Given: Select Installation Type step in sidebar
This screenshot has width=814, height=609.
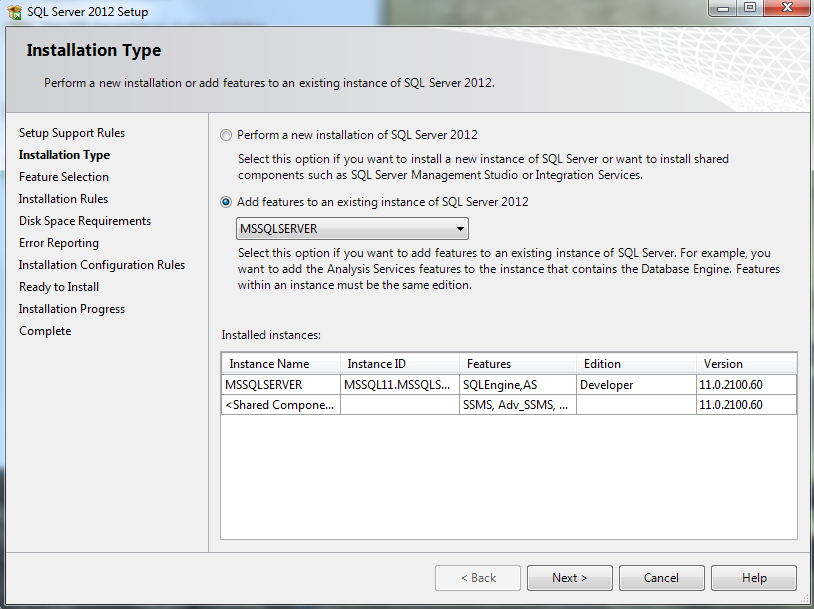Looking at the screenshot, I should pos(64,155).
